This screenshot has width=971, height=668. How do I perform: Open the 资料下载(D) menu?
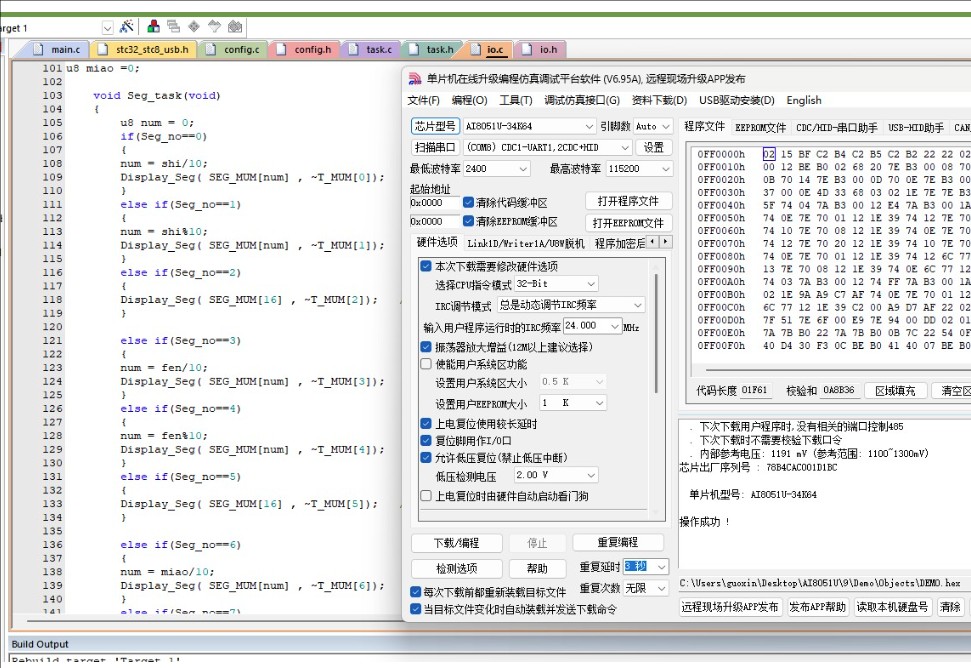[659, 100]
